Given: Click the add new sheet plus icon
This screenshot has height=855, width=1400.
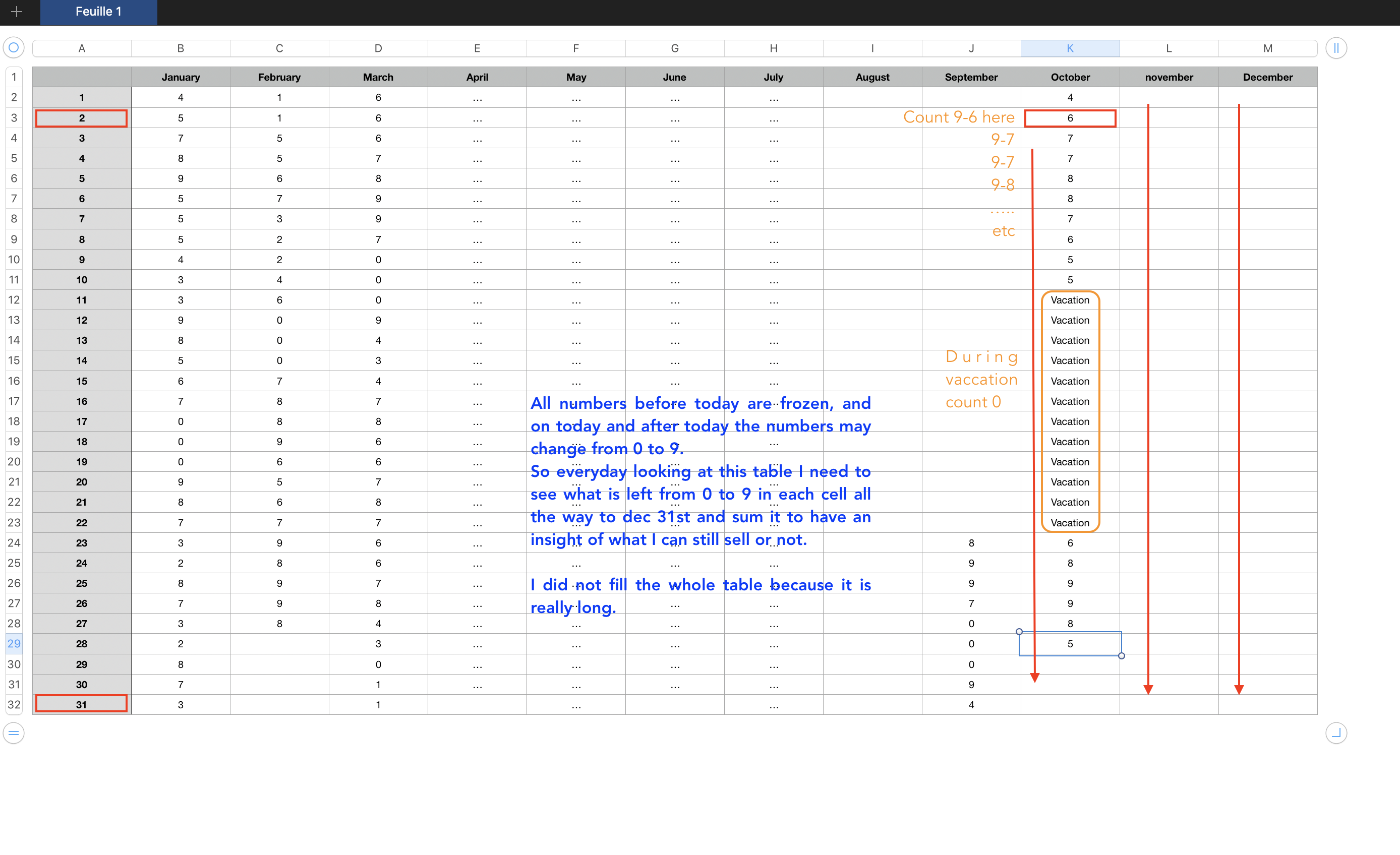Looking at the screenshot, I should pos(17,12).
